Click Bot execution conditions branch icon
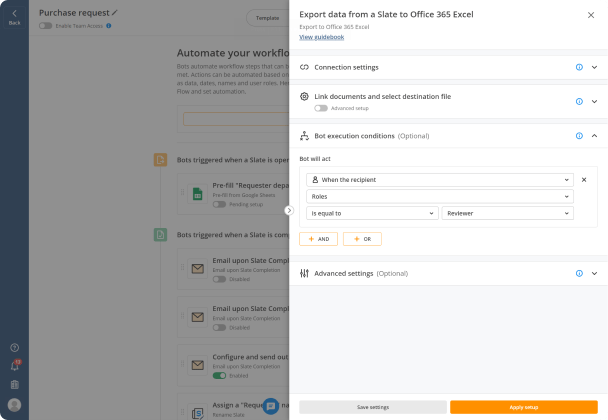 304,136
